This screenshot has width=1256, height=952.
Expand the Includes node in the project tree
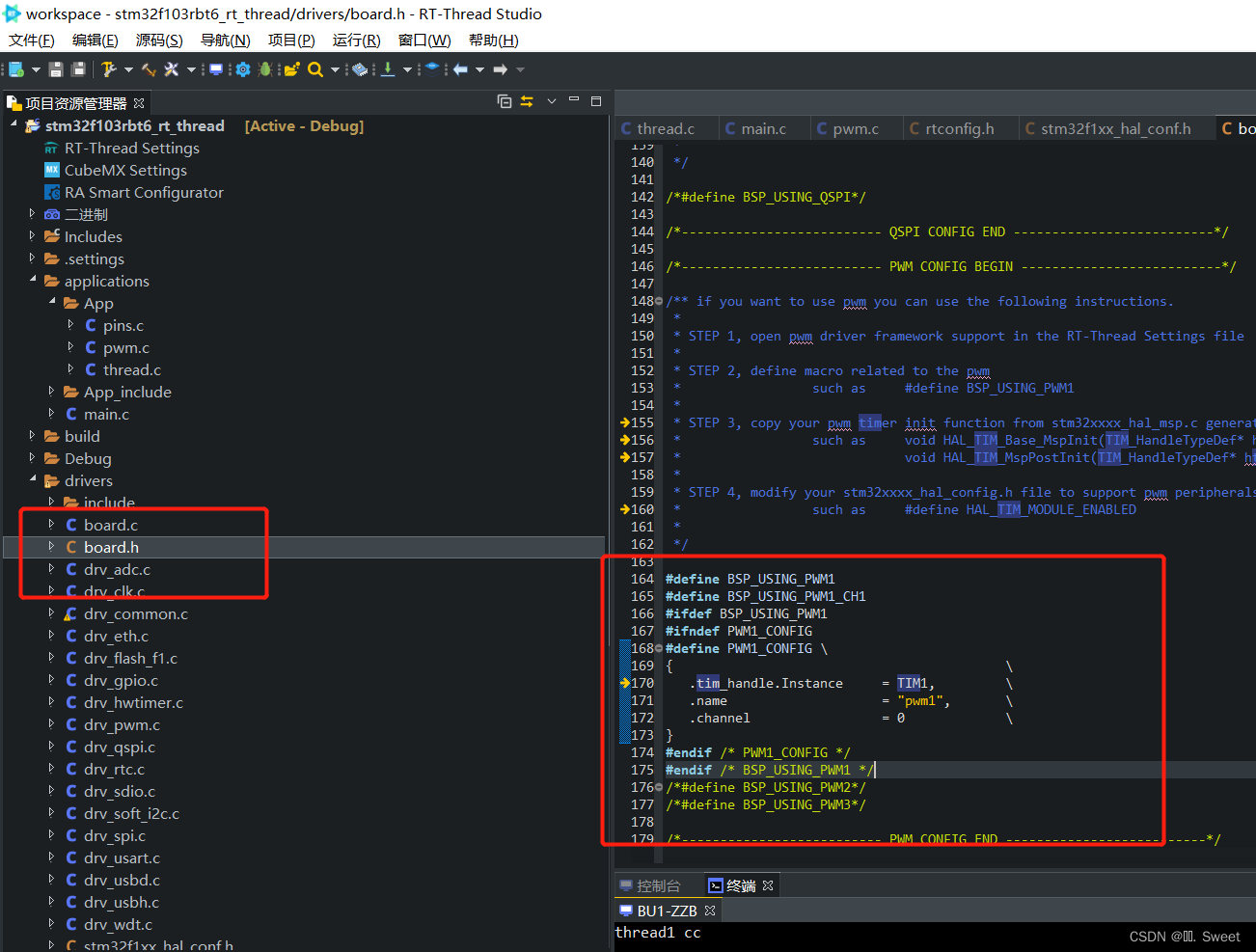pos(30,236)
